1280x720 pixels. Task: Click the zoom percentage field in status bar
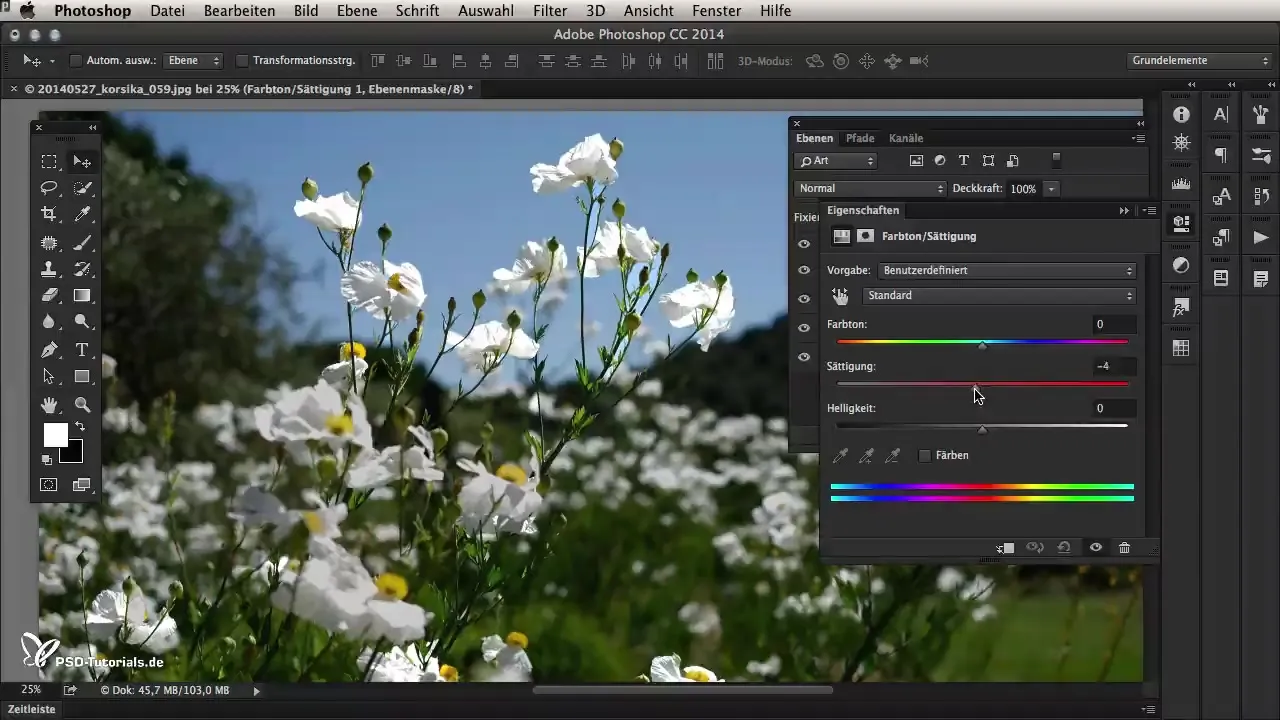tap(31, 690)
